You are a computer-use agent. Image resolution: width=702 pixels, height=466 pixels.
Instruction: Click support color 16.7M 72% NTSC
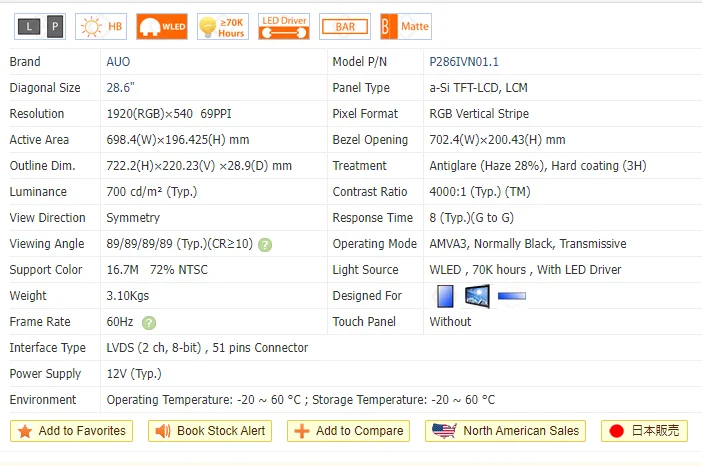click(x=157, y=269)
